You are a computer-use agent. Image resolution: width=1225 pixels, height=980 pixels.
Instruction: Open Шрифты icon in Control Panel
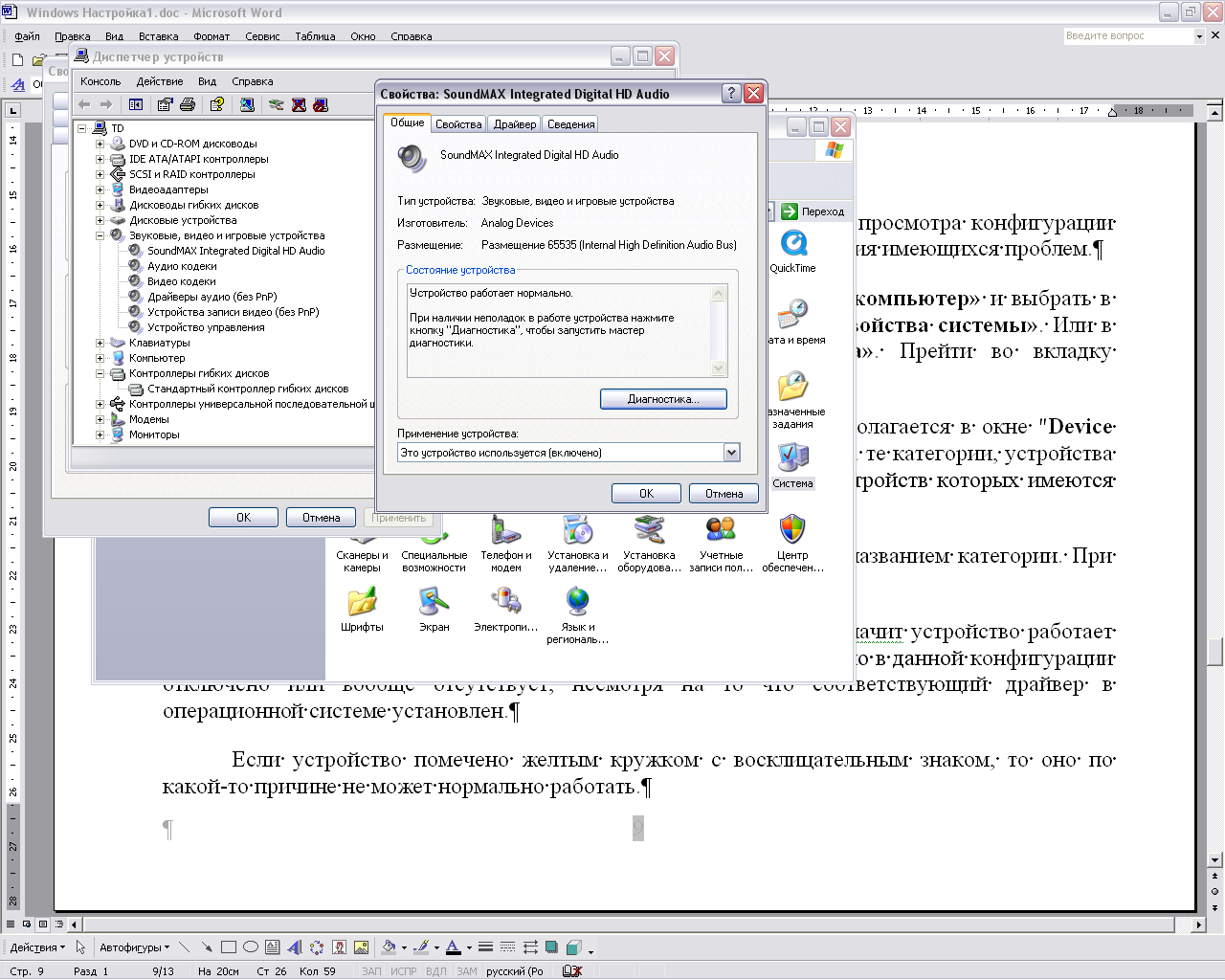click(x=362, y=610)
